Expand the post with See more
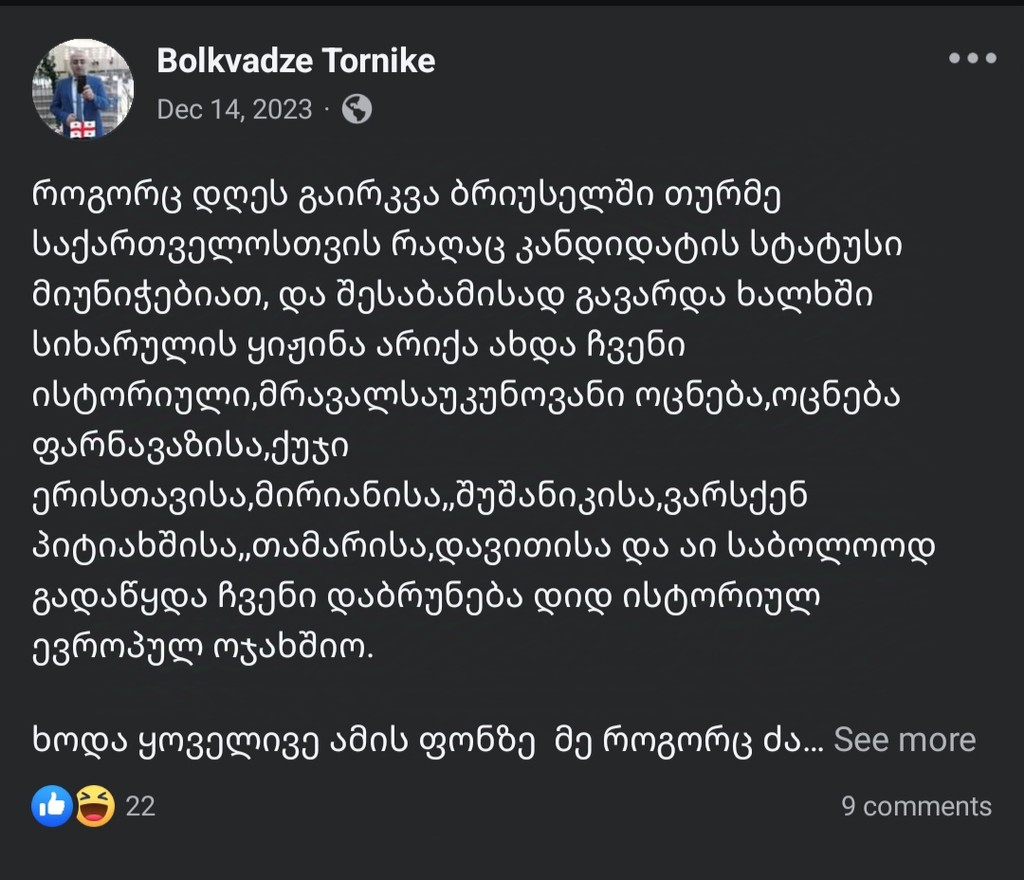 (x=904, y=740)
